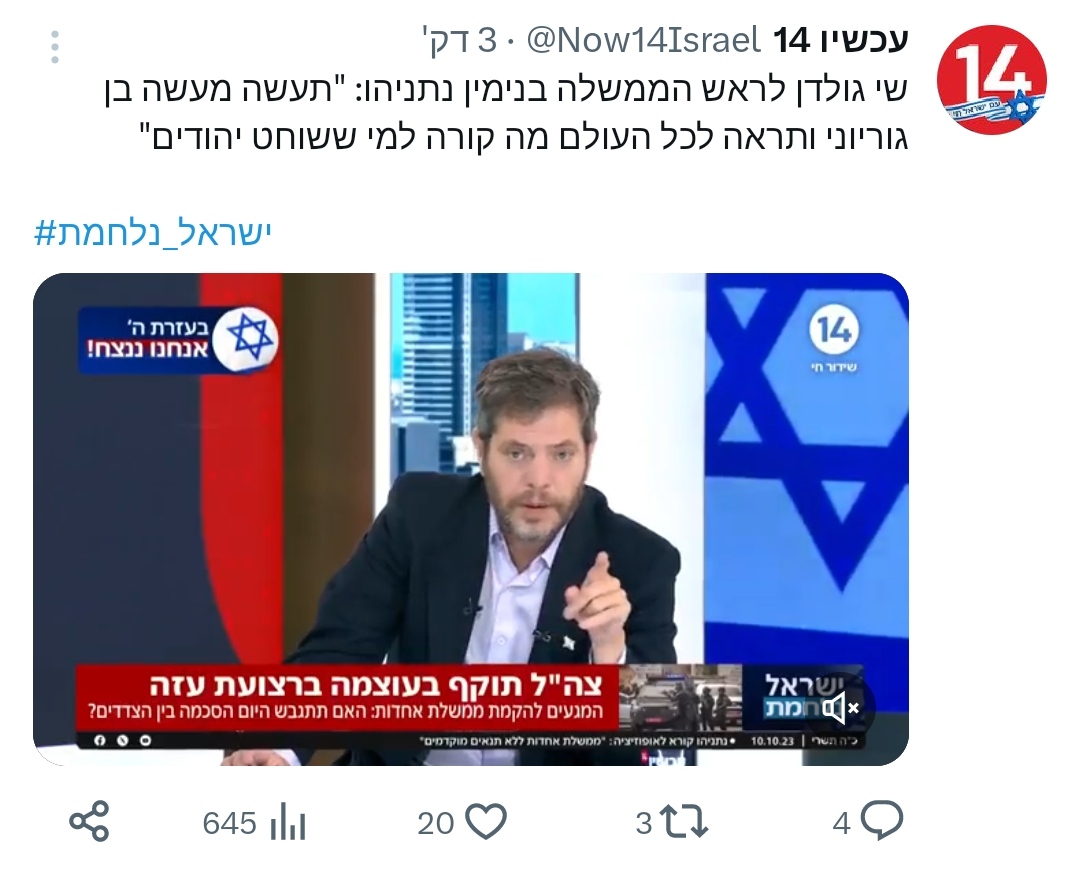Click the tweet text about Netanyahu
1080x869 pixels.
point(506,114)
